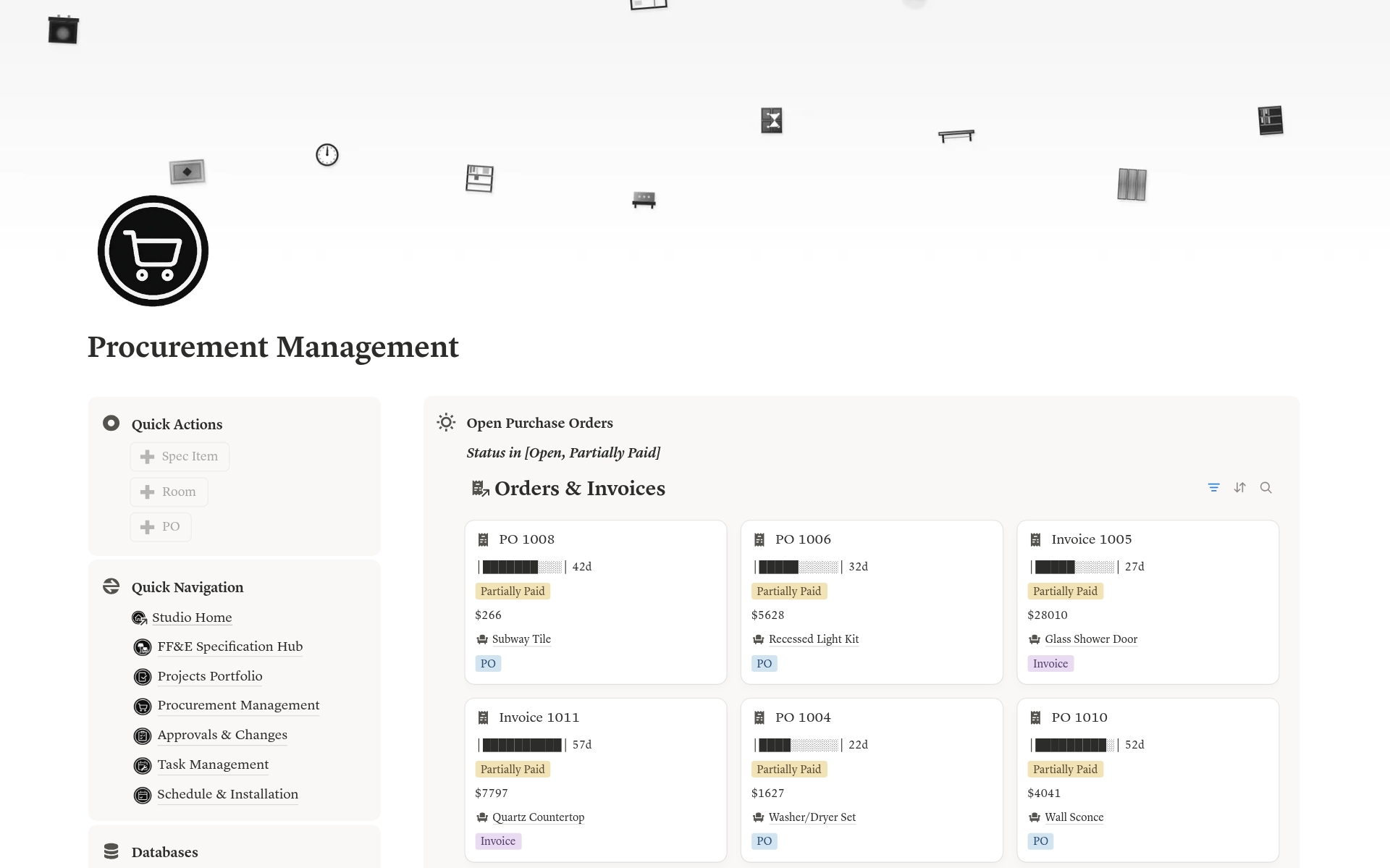Click the Quick Navigation arrows icon

point(111,586)
